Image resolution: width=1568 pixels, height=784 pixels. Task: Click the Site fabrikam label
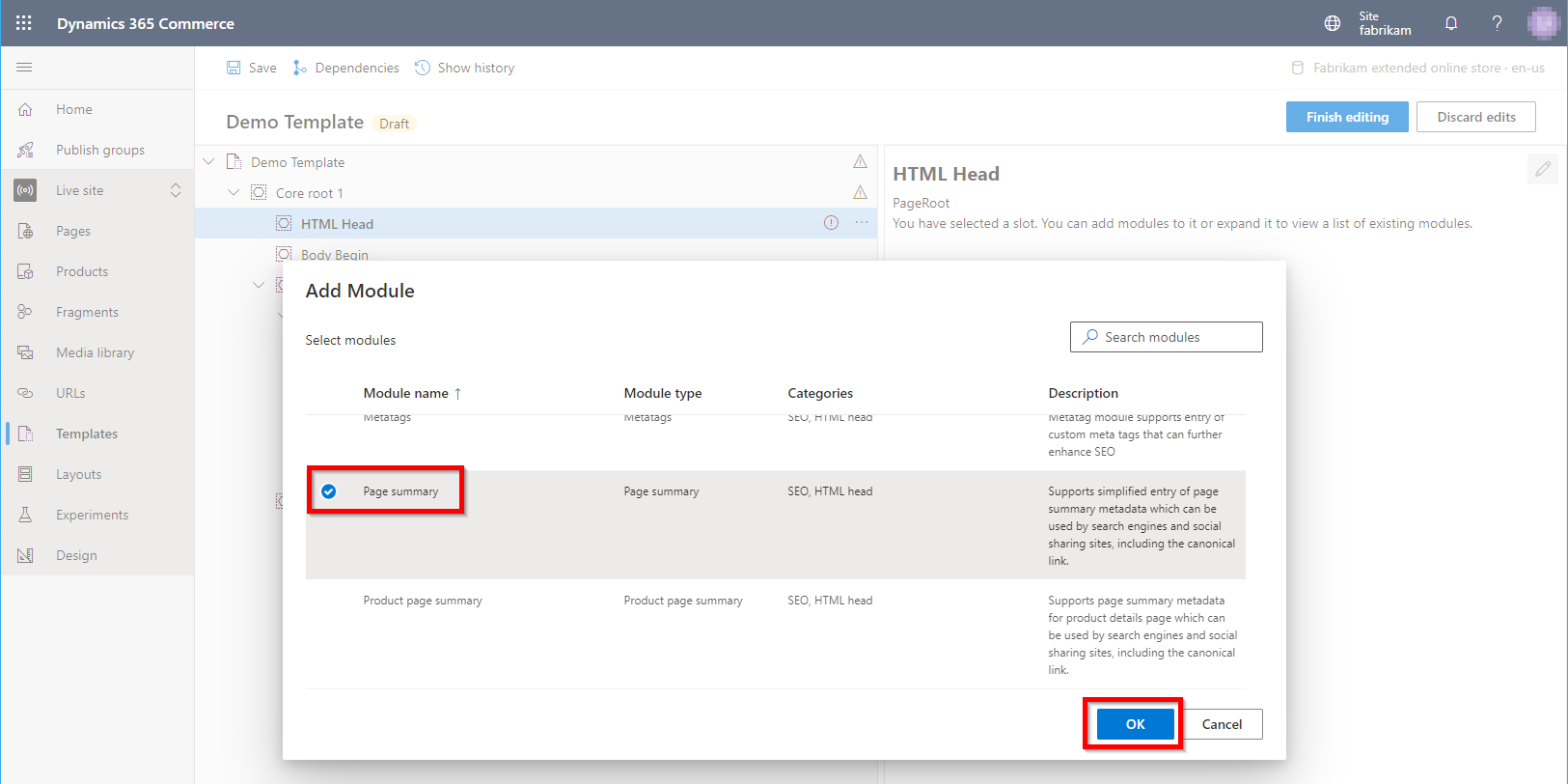[1385, 23]
